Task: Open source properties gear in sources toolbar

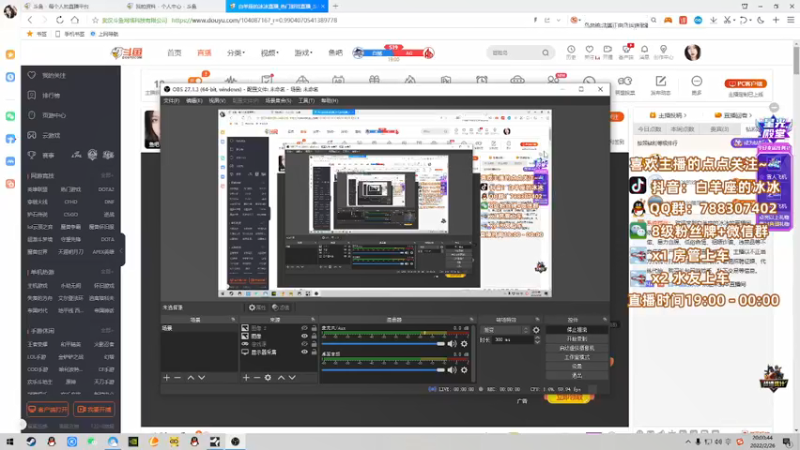Action: pos(268,378)
